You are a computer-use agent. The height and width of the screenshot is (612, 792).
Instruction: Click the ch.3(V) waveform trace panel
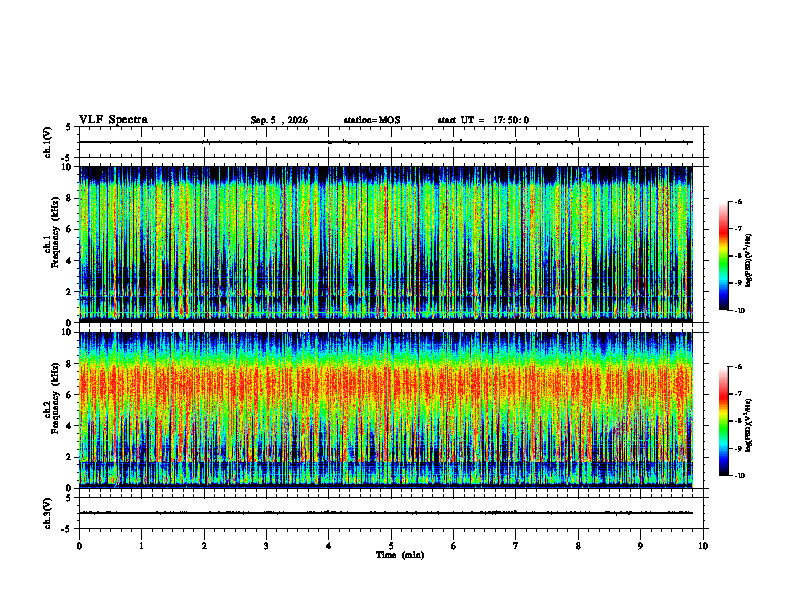391,513
